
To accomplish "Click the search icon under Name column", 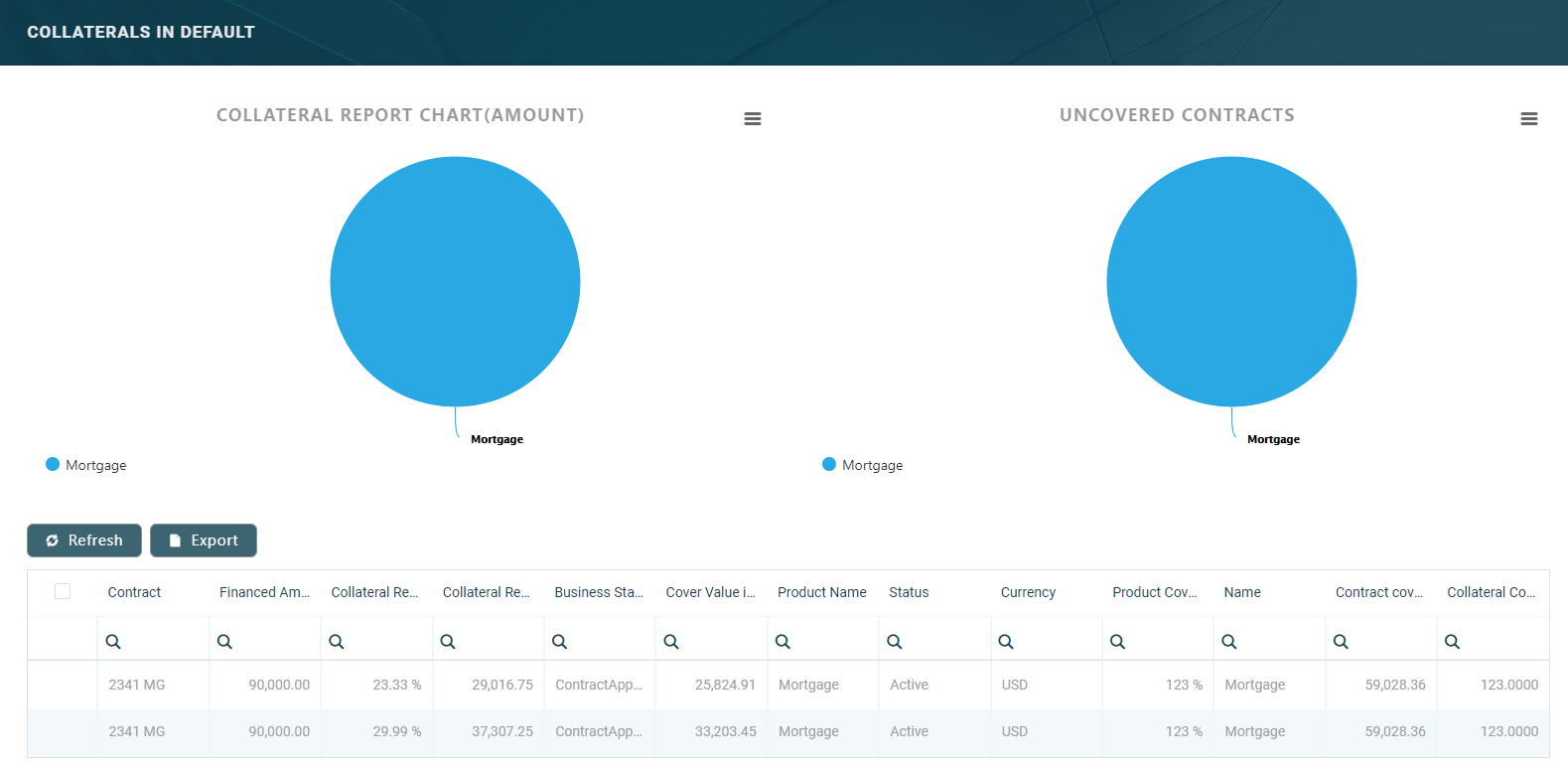I will [1229, 642].
